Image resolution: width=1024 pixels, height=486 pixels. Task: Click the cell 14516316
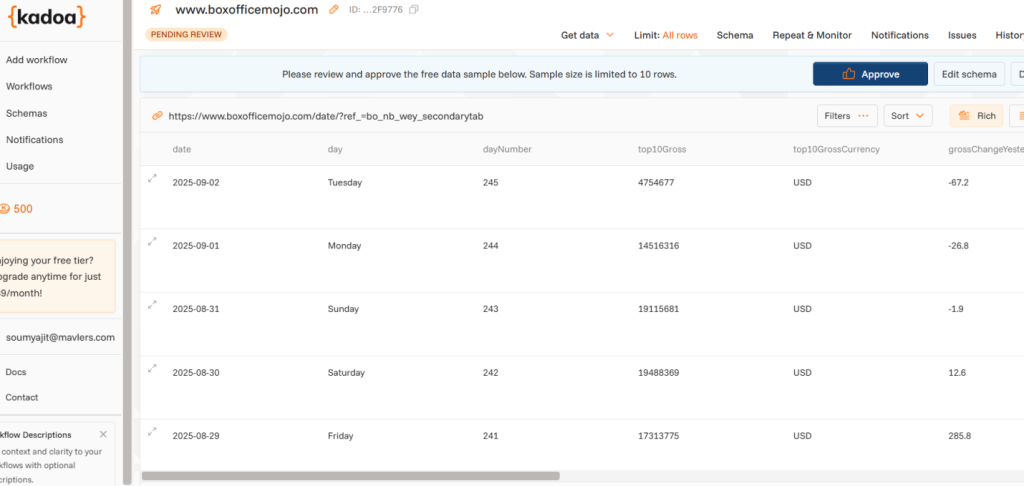658,246
